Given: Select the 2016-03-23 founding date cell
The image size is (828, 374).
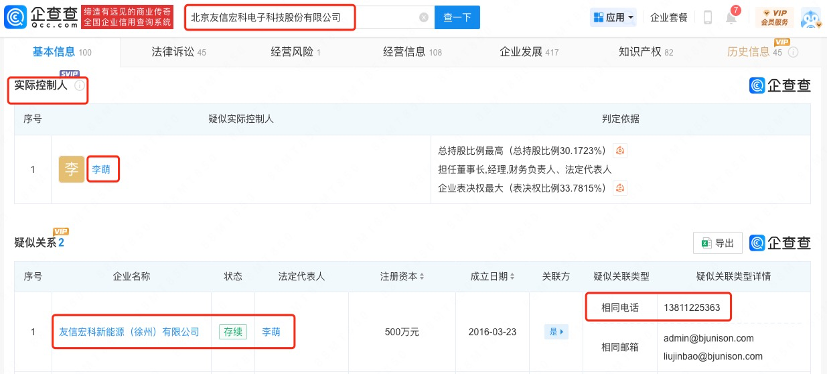Looking at the screenshot, I should (x=492, y=332).
